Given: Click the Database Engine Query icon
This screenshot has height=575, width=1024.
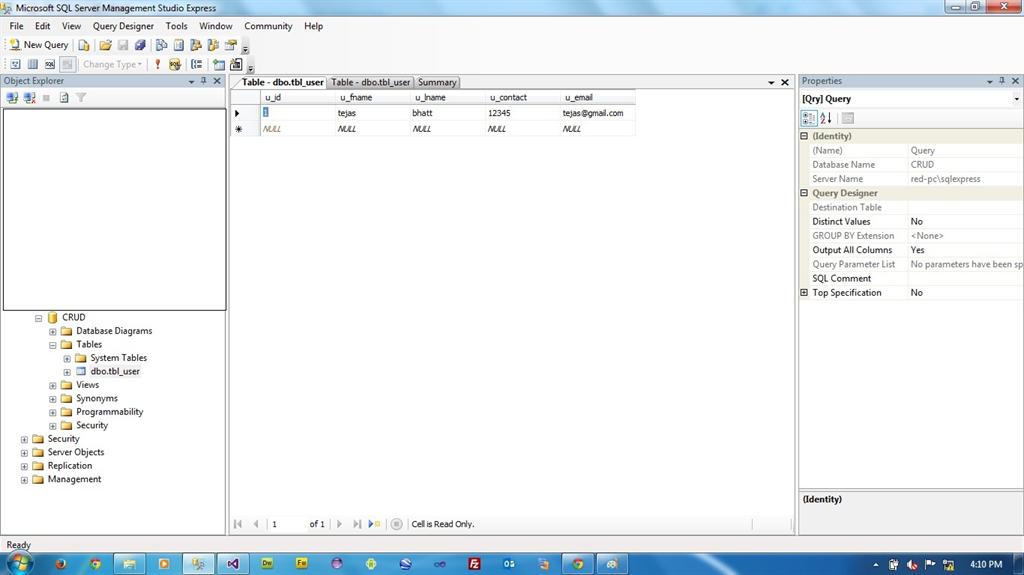Looking at the screenshot, I should coord(84,45).
